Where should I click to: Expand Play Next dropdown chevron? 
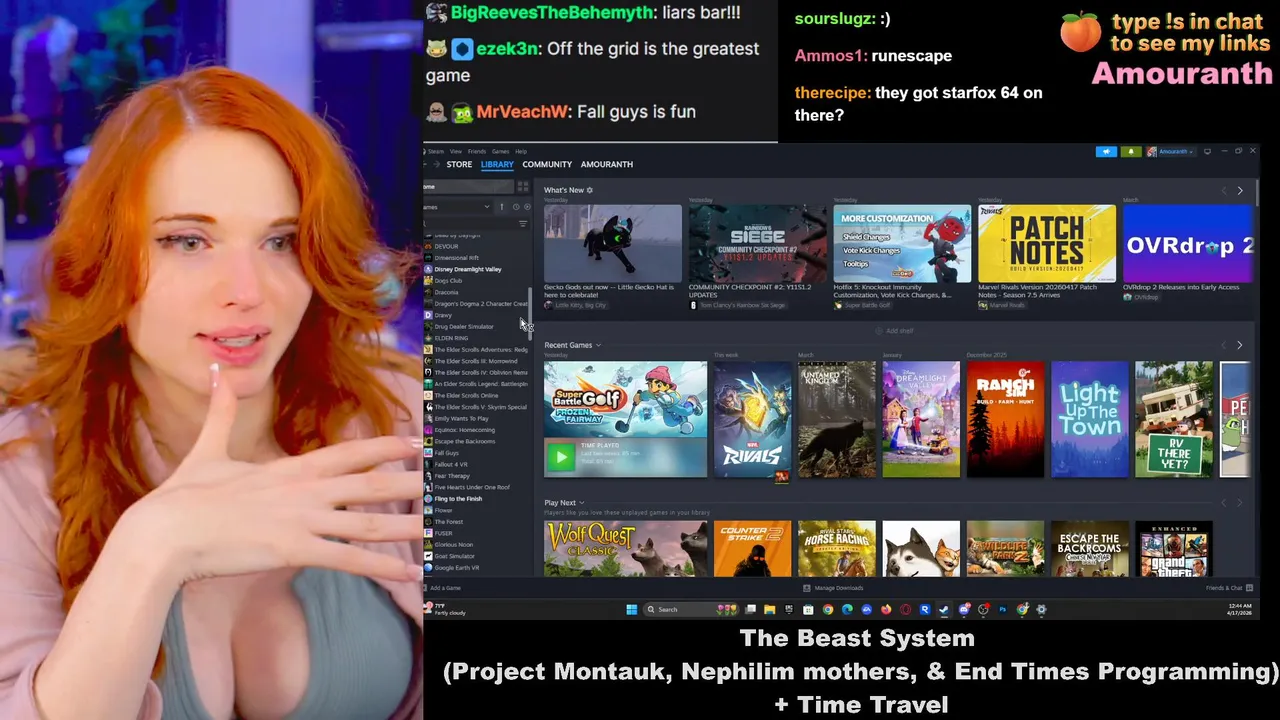(x=581, y=503)
